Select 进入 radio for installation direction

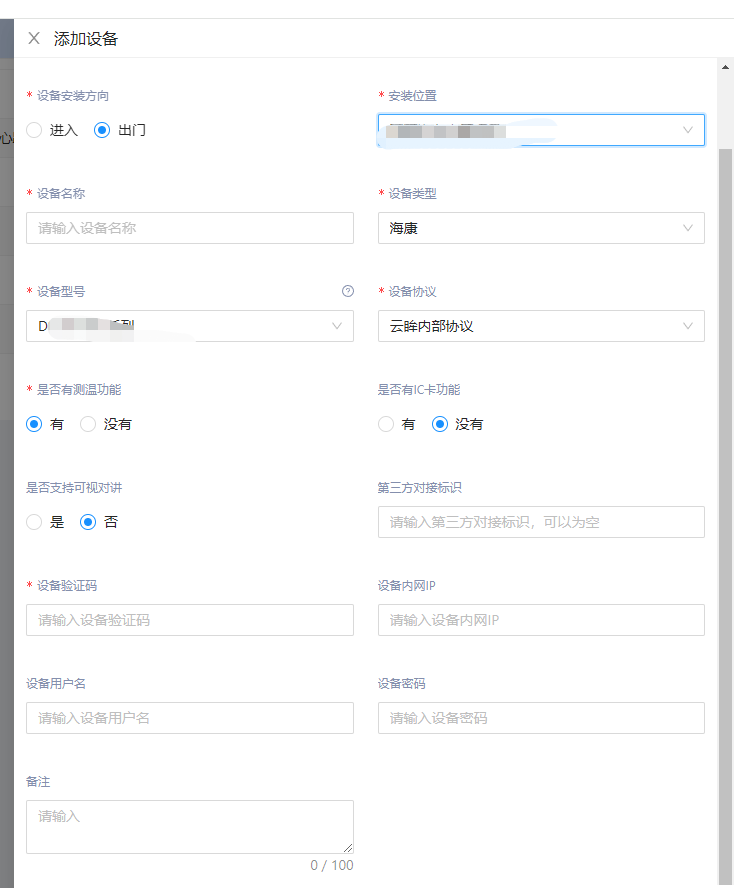coord(35,130)
